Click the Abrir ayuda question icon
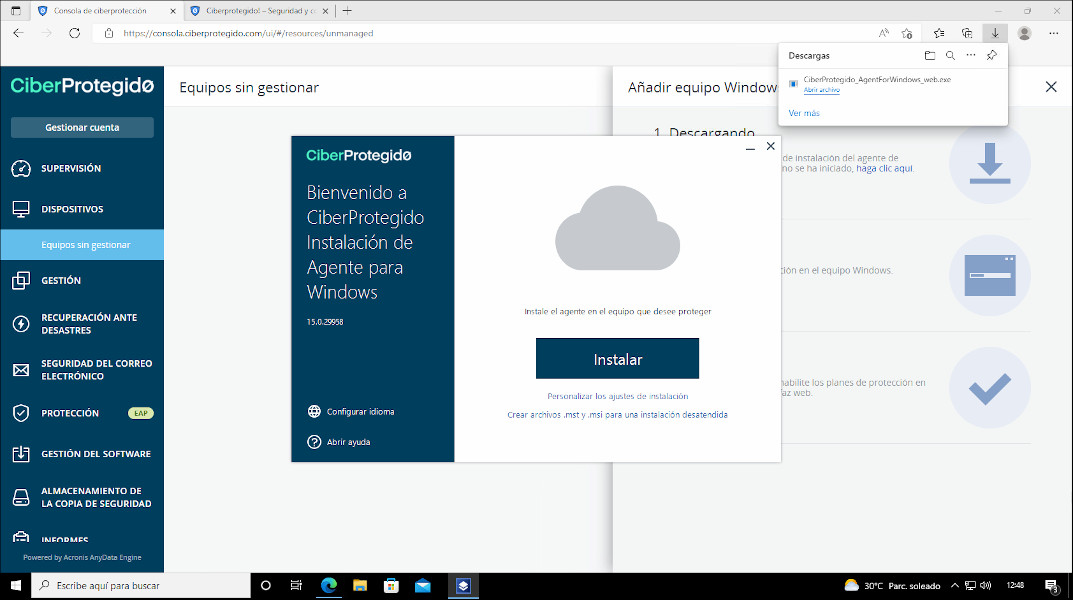Screen dimensions: 1073x600 coord(313,441)
